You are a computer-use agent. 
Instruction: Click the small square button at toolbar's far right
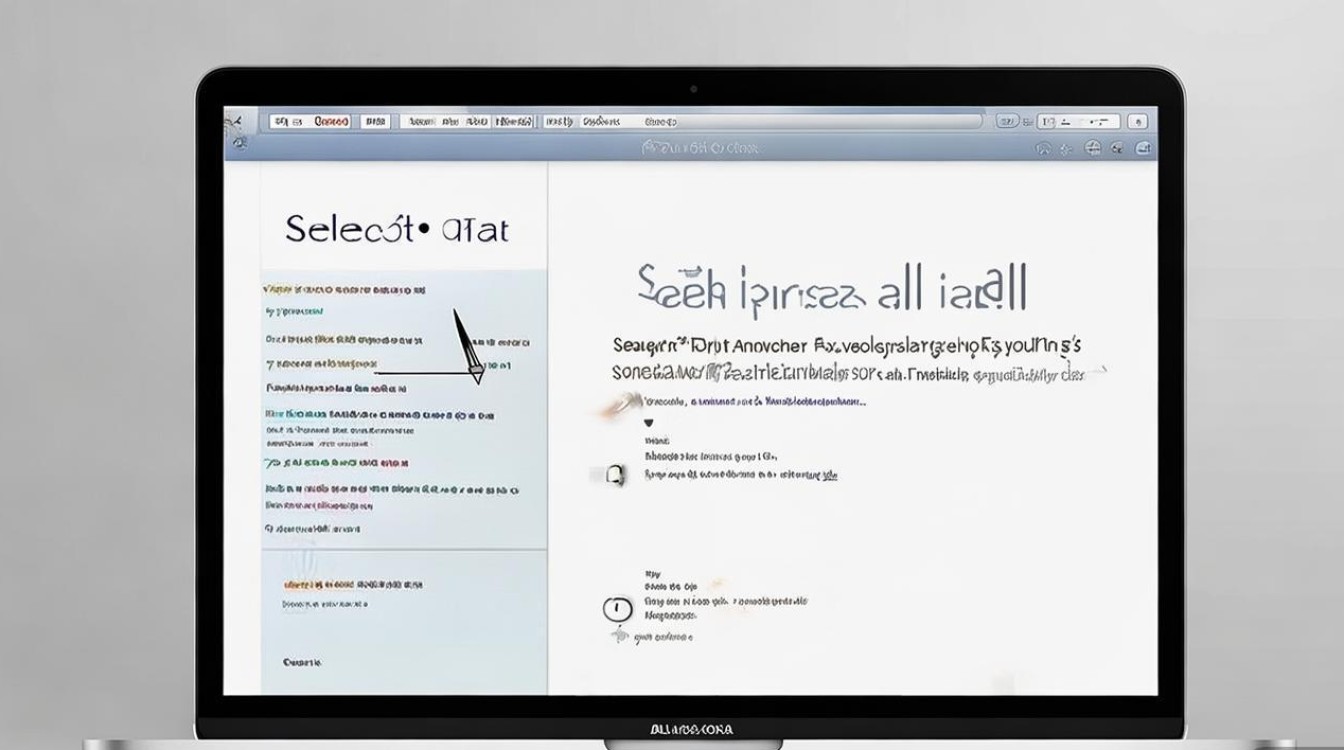(1137, 122)
